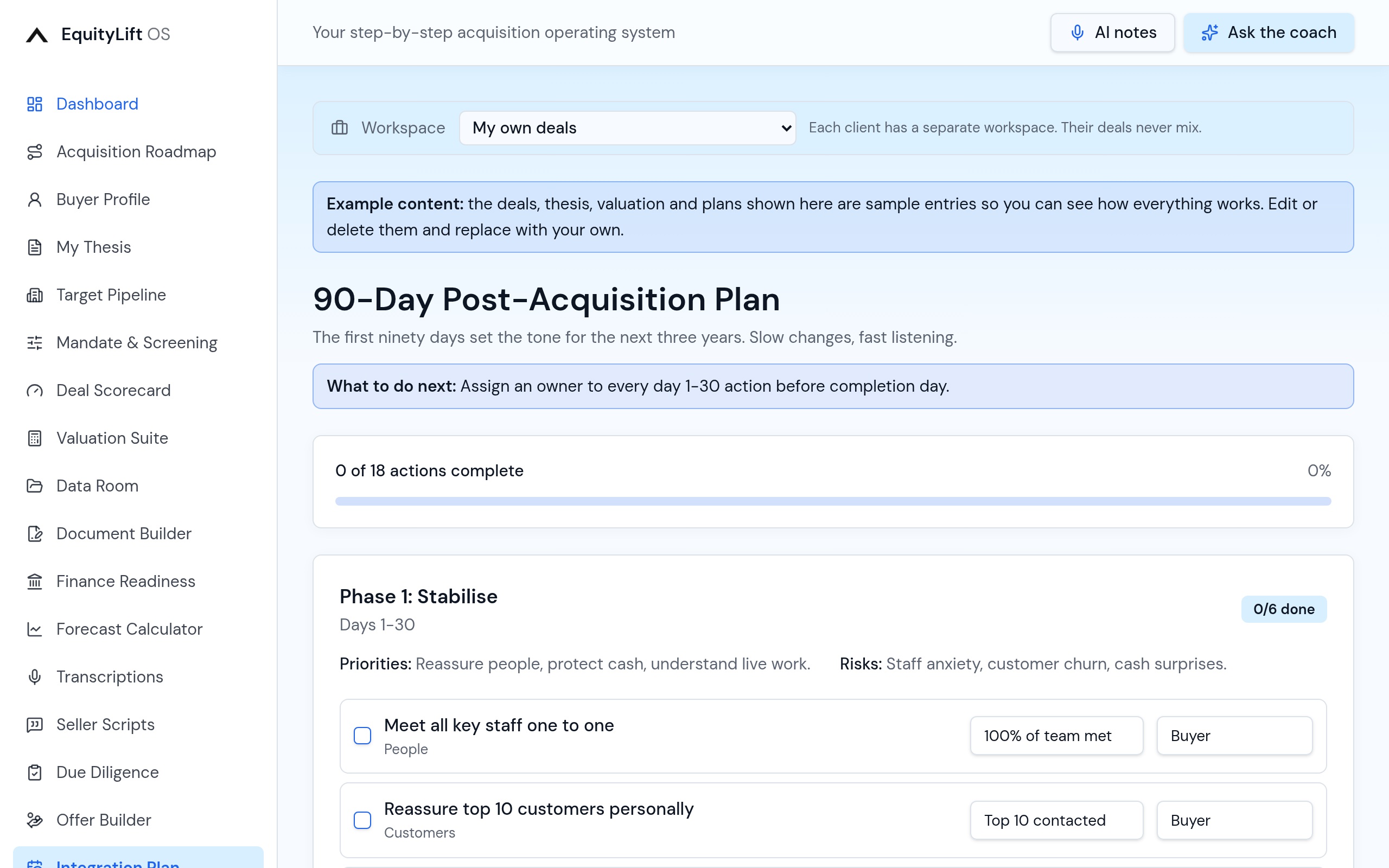Viewport: 1389px width, 868px height.
Task: Go to Acquisition Roadmap in sidebar
Action: [x=138, y=151]
